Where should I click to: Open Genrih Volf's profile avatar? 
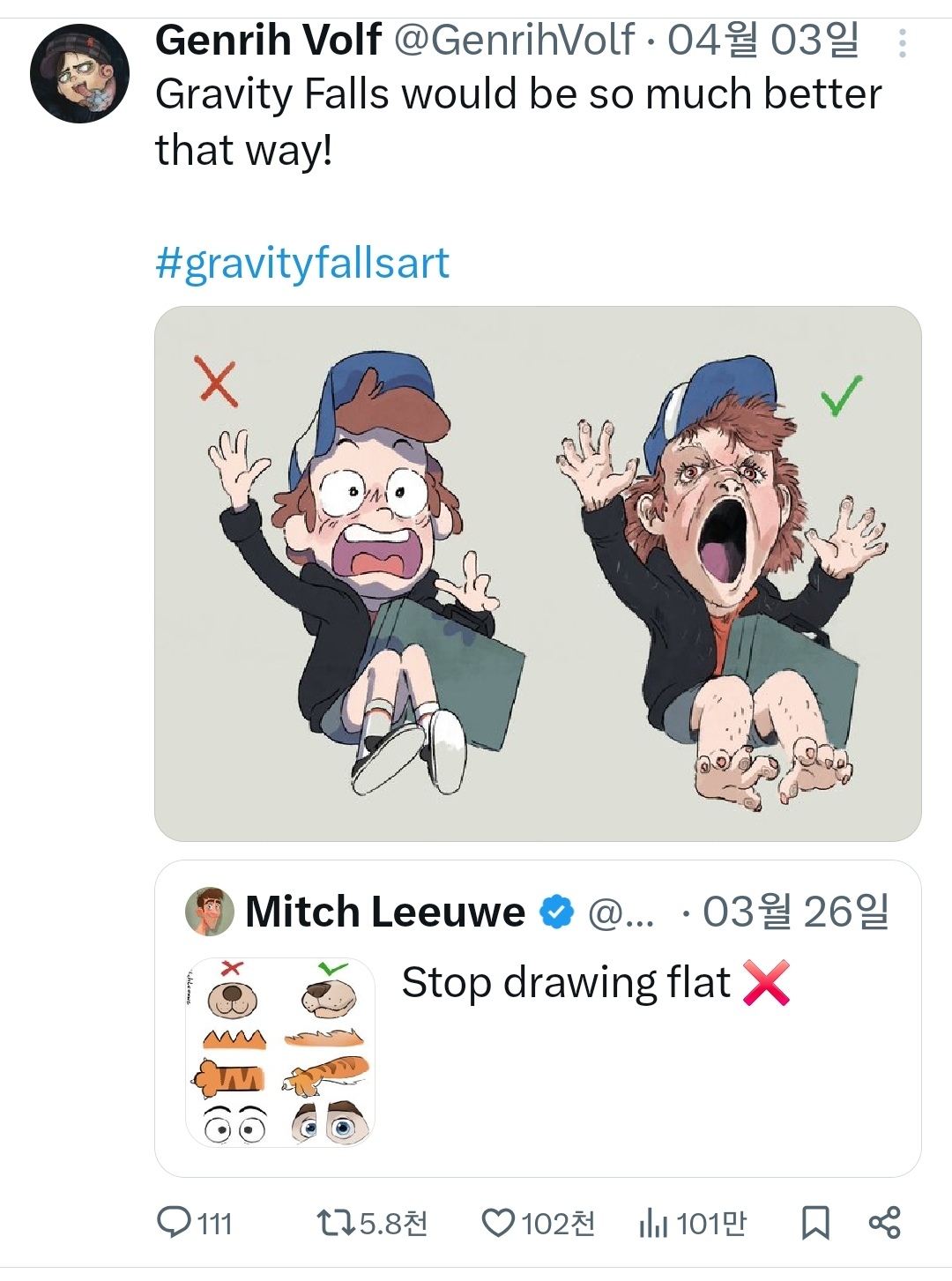click(x=80, y=73)
